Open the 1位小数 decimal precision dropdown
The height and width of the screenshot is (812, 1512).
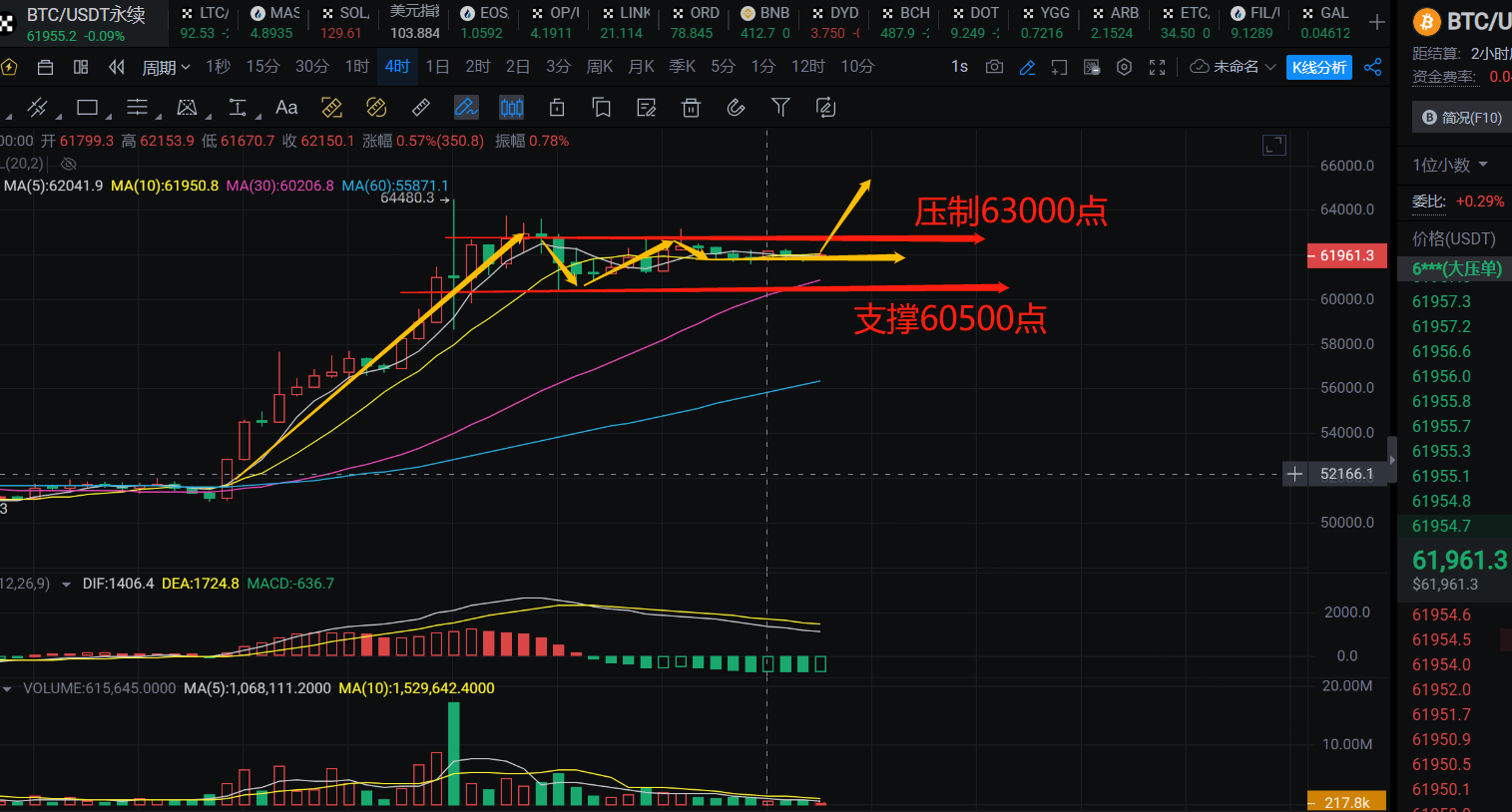(1450, 165)
